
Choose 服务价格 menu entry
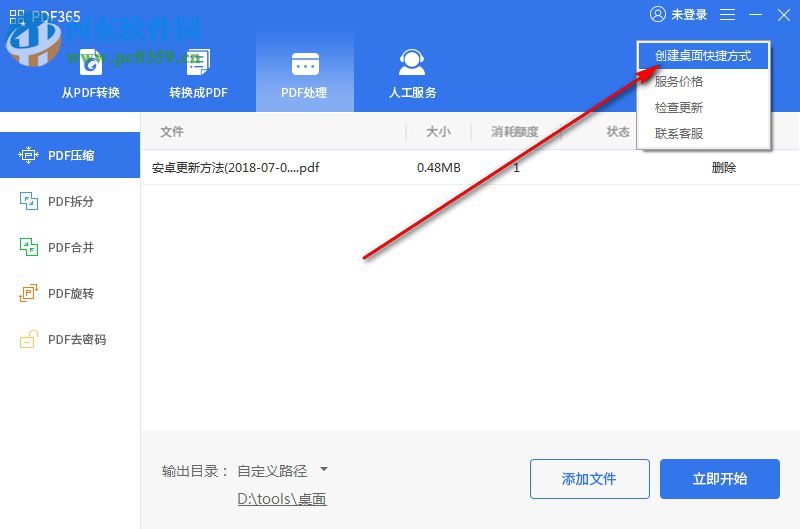click(x=703, y=82)
